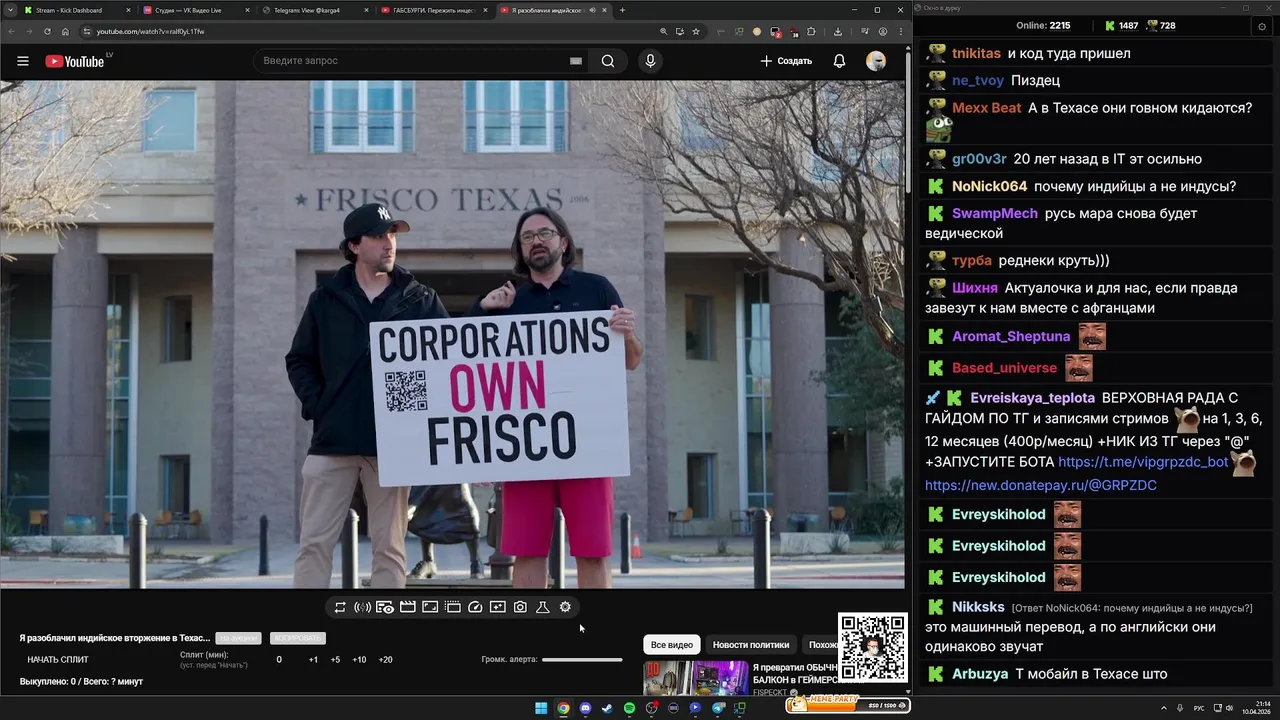The width and height of the screenshot is (1280, 720).
Task: Click the broadcast waves icon in player toolbar
Action: pos(362,607)
